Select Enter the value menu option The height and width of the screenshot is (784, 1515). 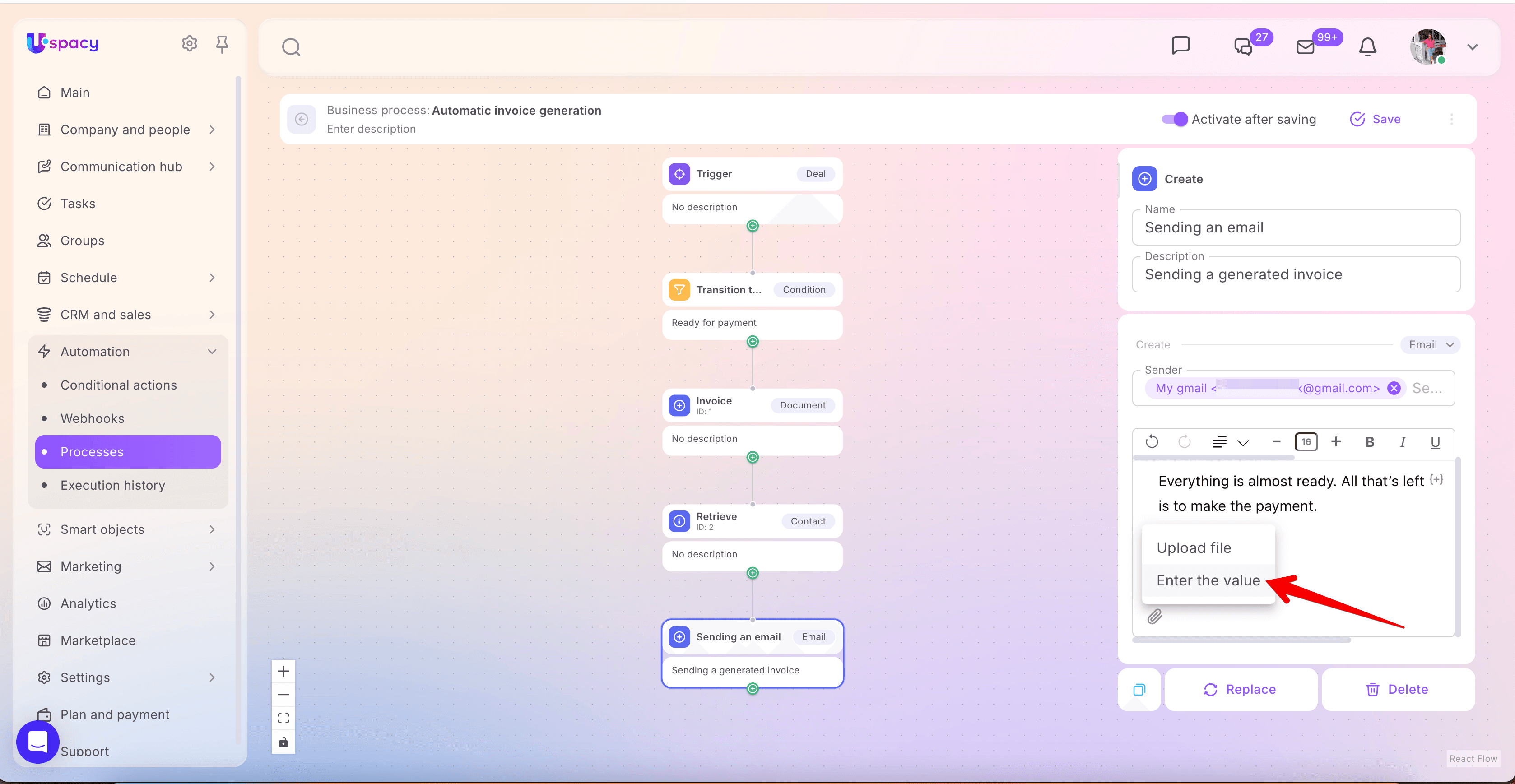click(x=1208, y=580)
